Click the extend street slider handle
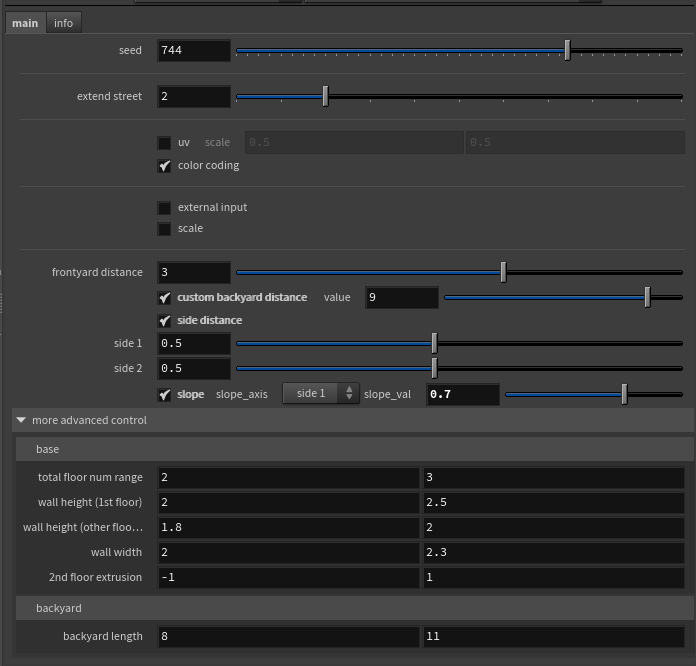The image size is (696, 666). (325, 96)
